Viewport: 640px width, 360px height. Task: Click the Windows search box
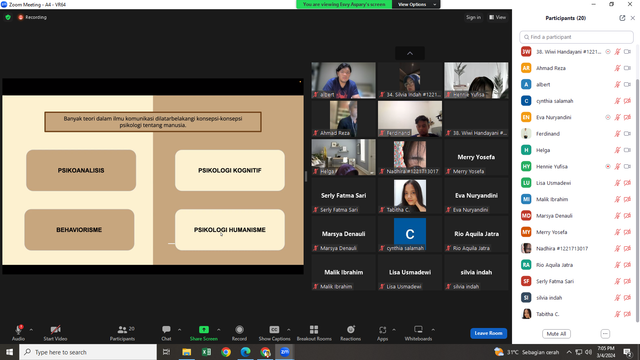pos(88,352)
